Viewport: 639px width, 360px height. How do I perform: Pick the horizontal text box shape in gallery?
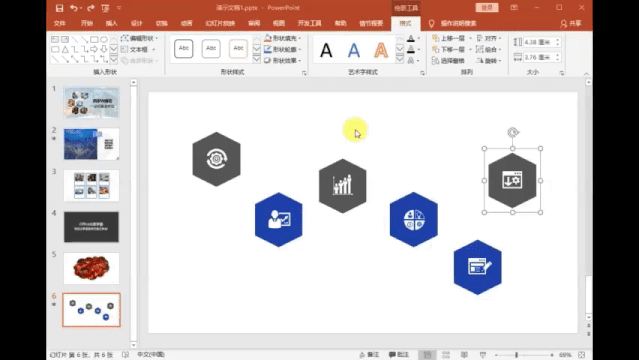click(55, 40)
